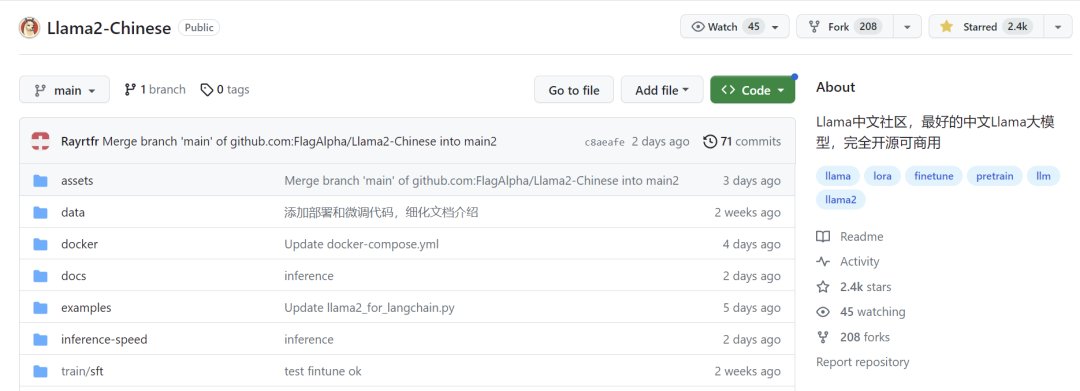This screenshot has width=1080, height=391.
Task: Open the docs folder
Action: click(74, 276)
